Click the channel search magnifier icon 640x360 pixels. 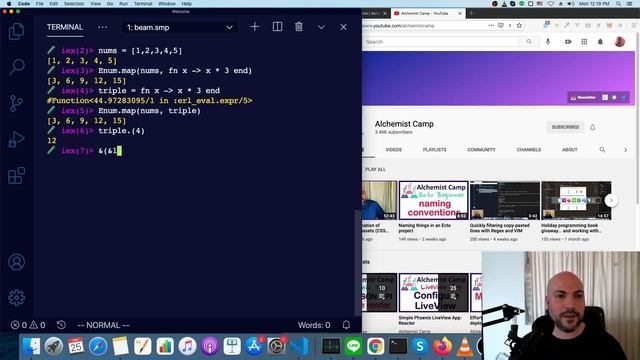point(602,150)
